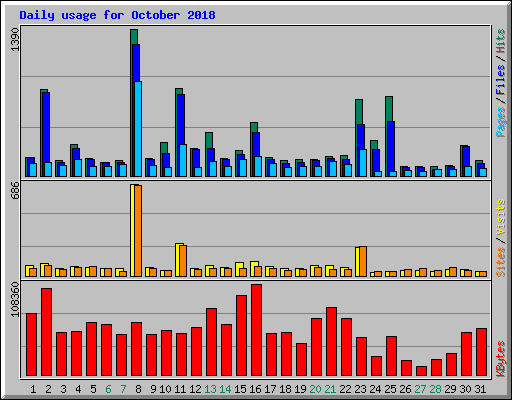Viewport: 512px width, 400px height.
Task: Click the green weekend day 13 label
Action: pos(210,389)
